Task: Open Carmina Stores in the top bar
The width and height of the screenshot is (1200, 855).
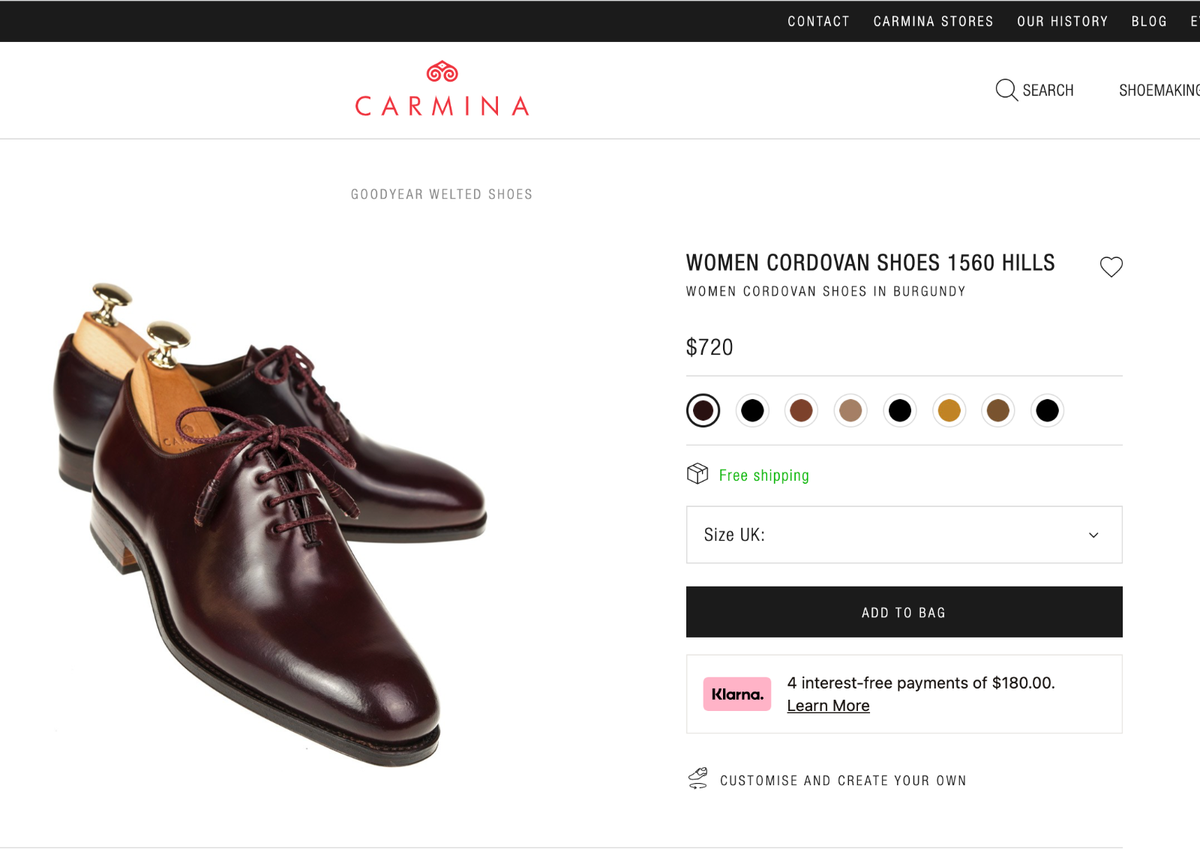Action: tap(933, 21)
